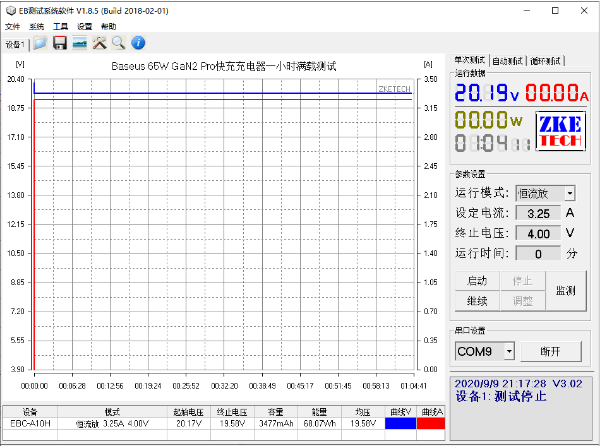Switch to the 循环测试 tab
602x448 pixels.
coord(545,61)
